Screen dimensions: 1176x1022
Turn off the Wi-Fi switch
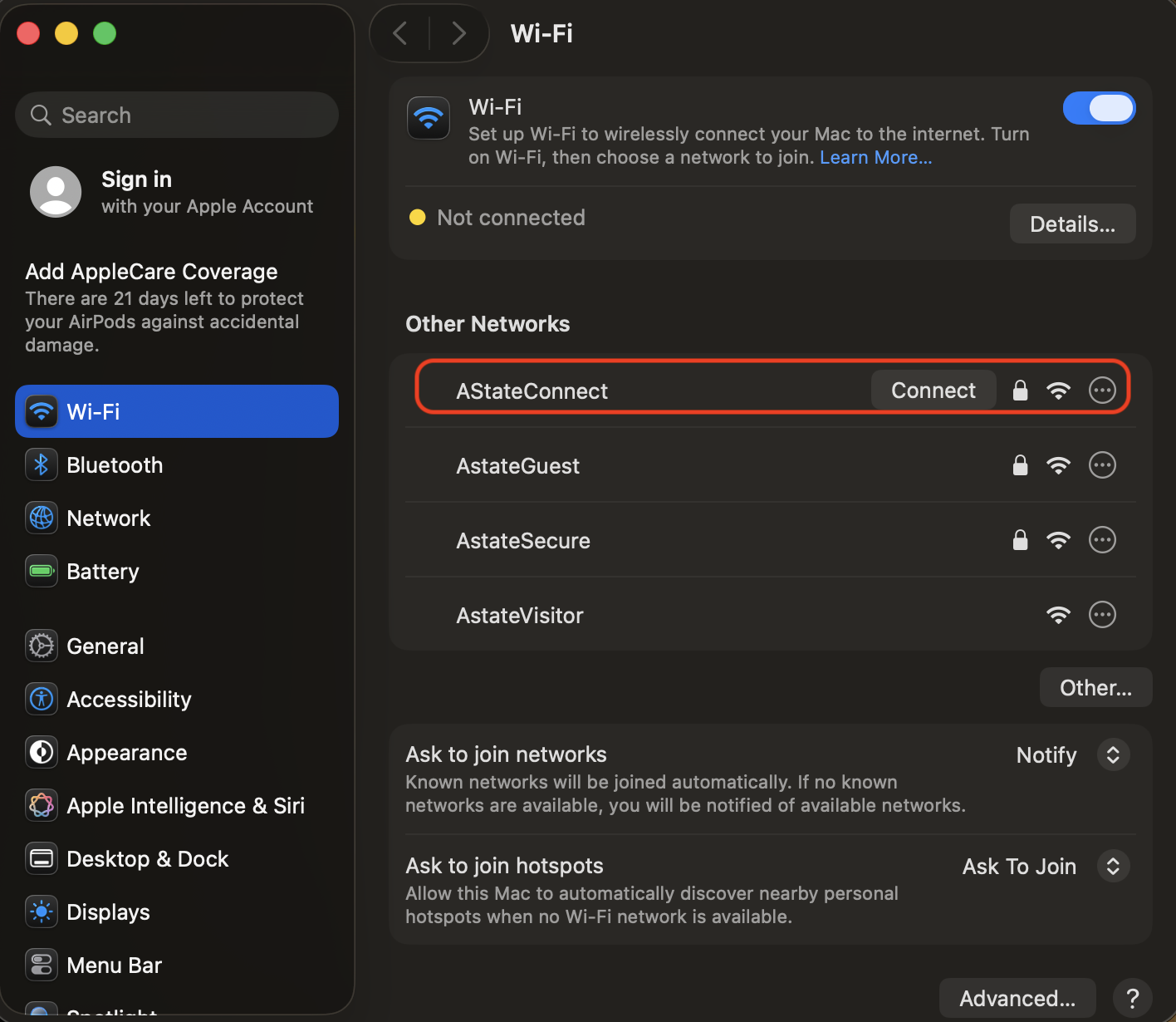(1099, 108)
